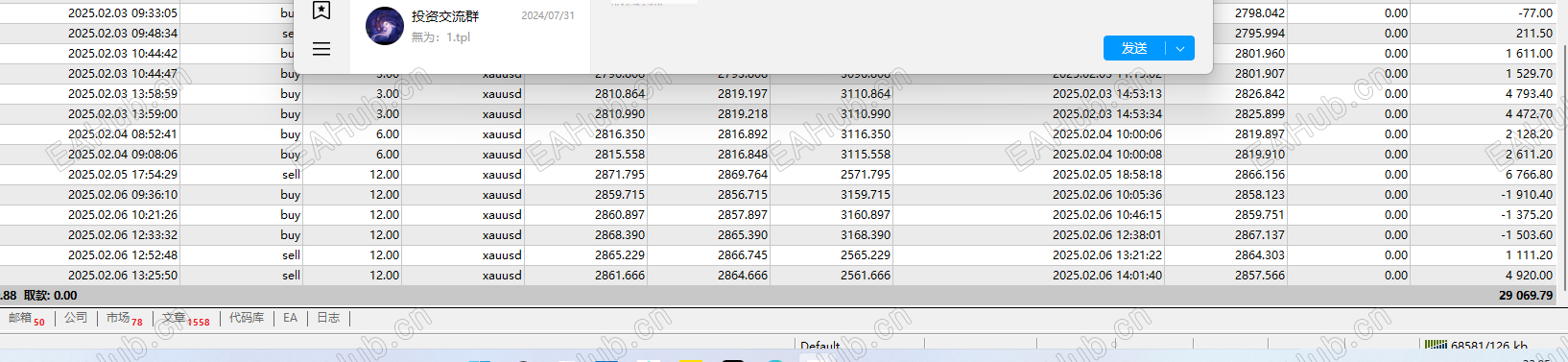Click the open price 2810.864 cell
Viewport: 1568px width, 362px height.
pyautogui.click(x=620, y=93)
